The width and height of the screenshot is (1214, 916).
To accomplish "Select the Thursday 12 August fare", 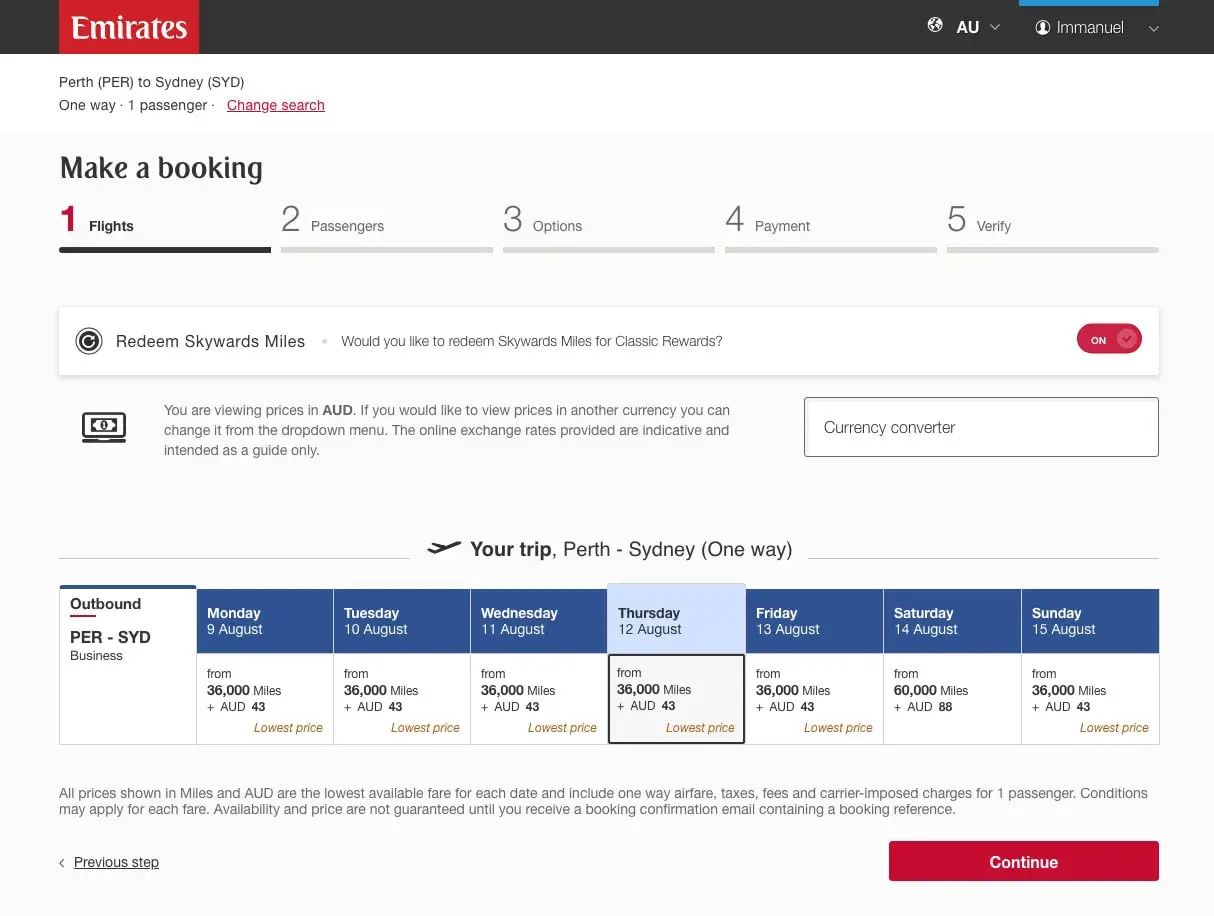I will [x=676, y=698].
